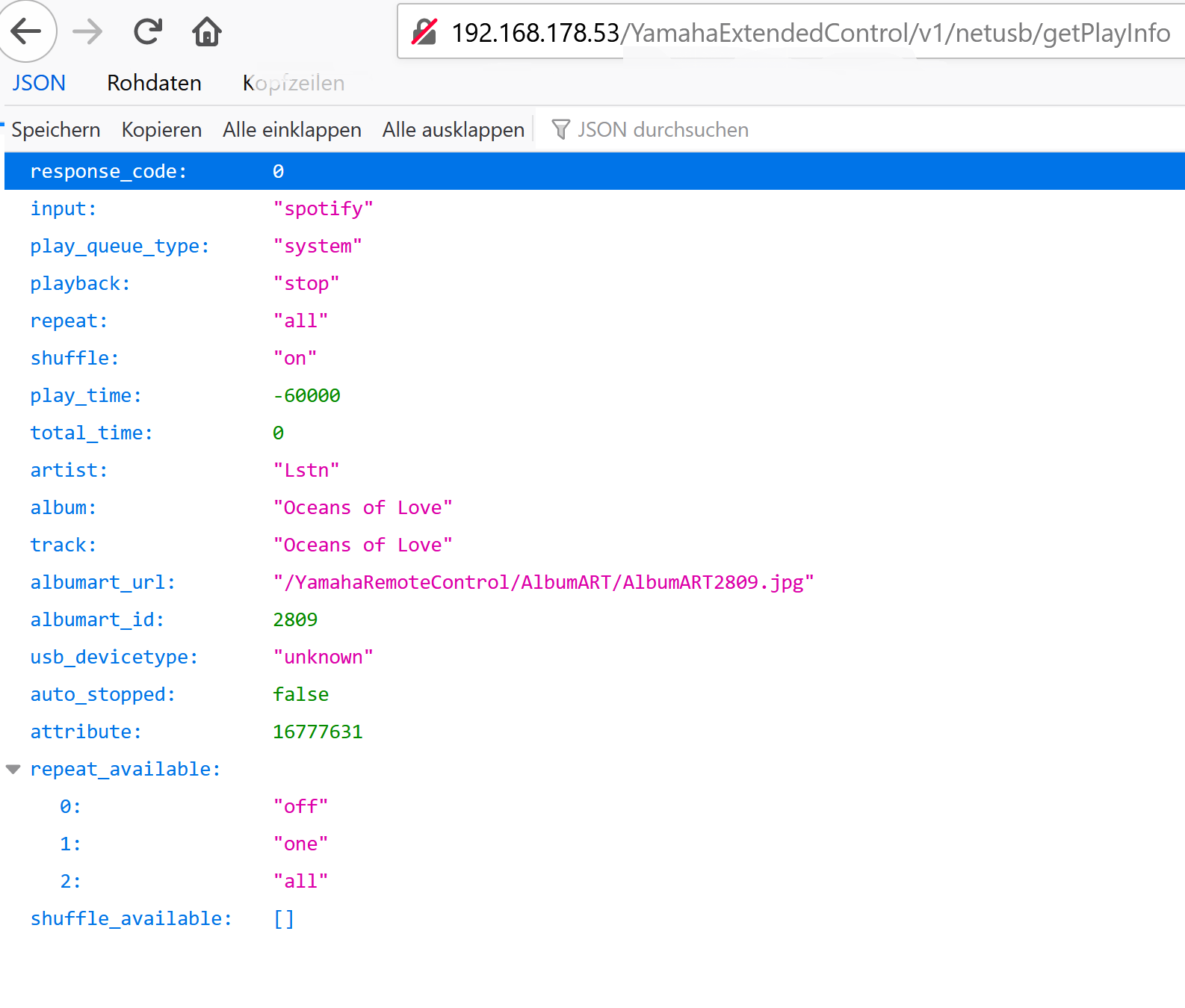
Task: Open the Kopfzeilen tab
Action: (294, 83)
